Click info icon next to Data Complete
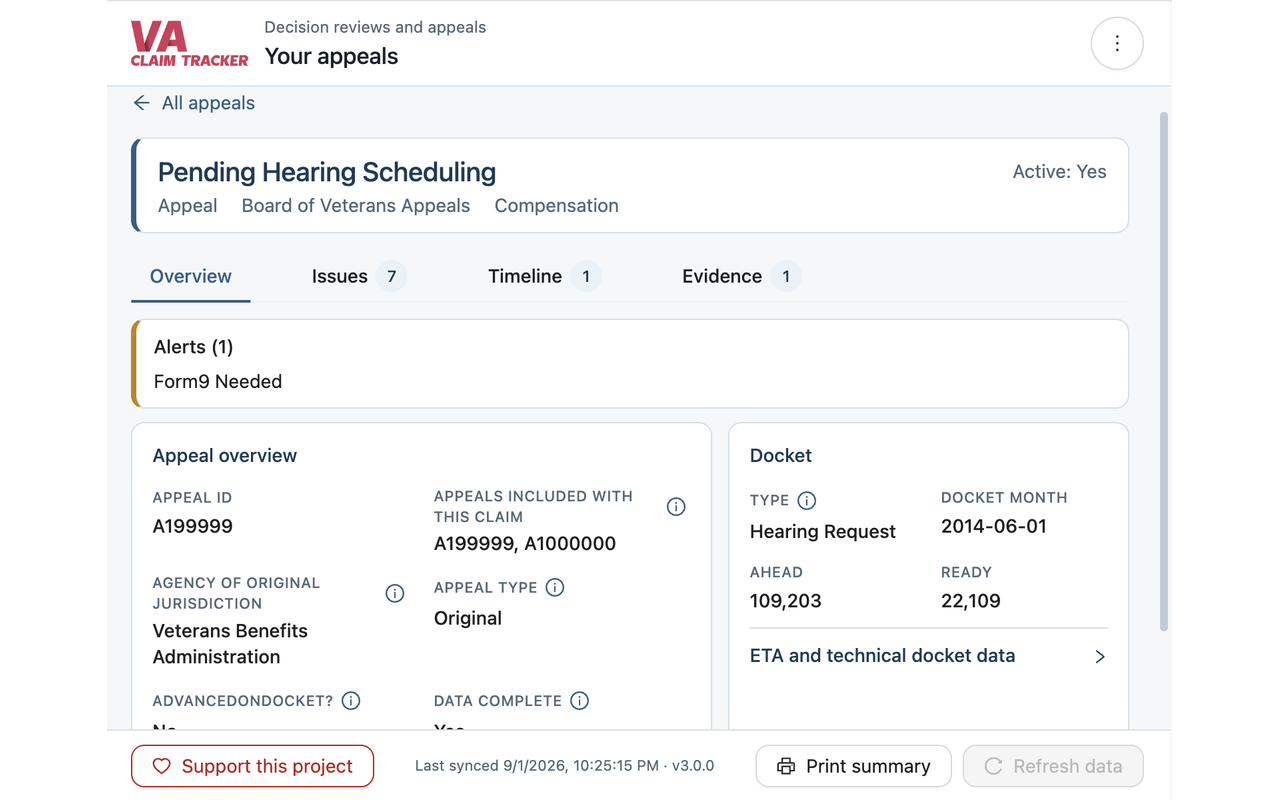Screen dimensions: 1280x800 tap(579, 701)
